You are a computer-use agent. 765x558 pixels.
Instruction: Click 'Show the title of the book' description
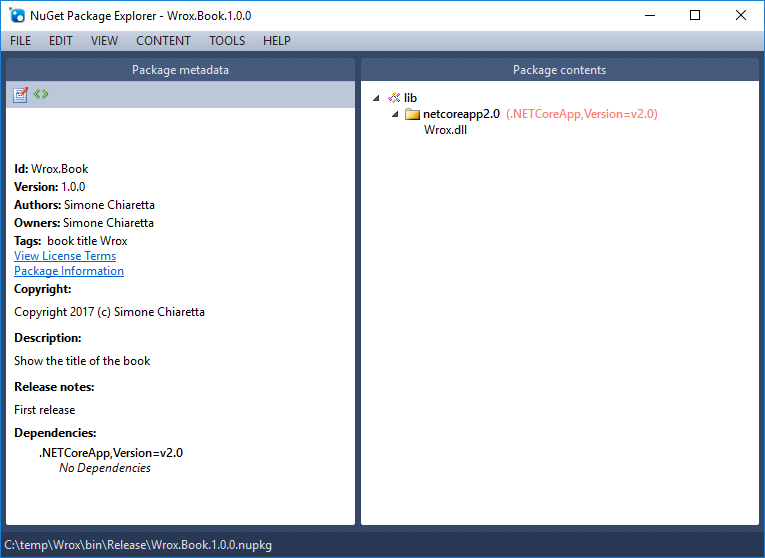pyautogui.click(x=82, y=361)
